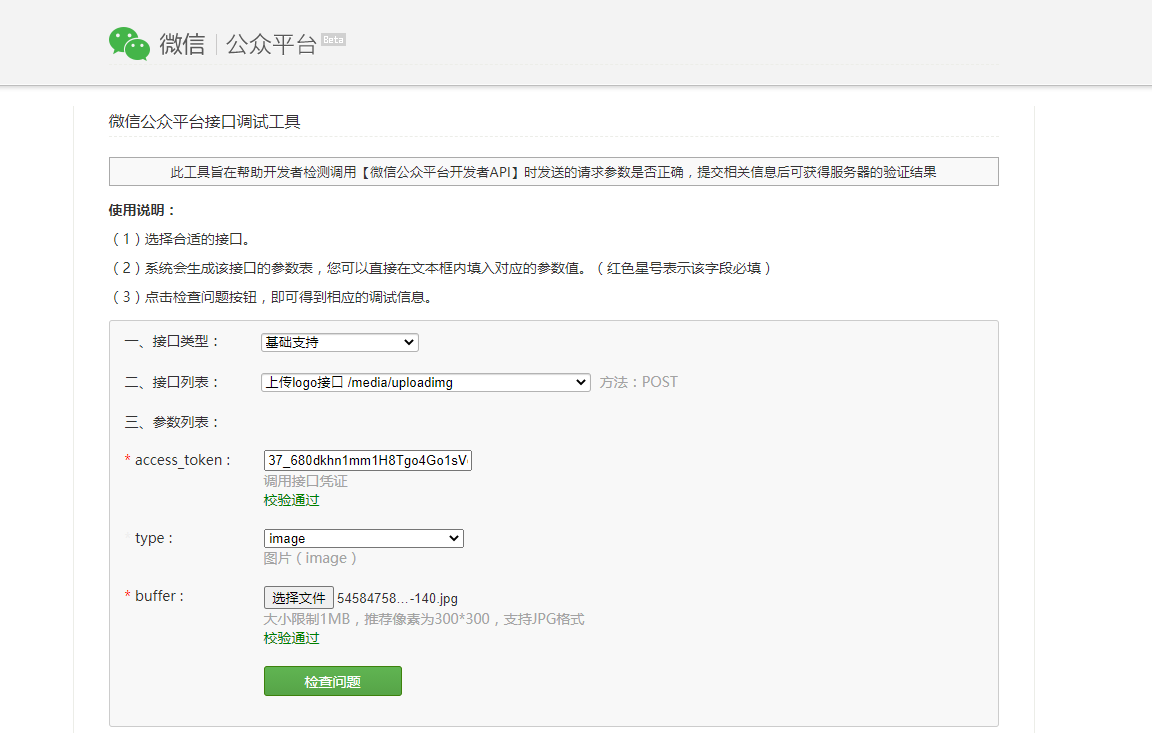Click the buffer field label

(159, 596)
